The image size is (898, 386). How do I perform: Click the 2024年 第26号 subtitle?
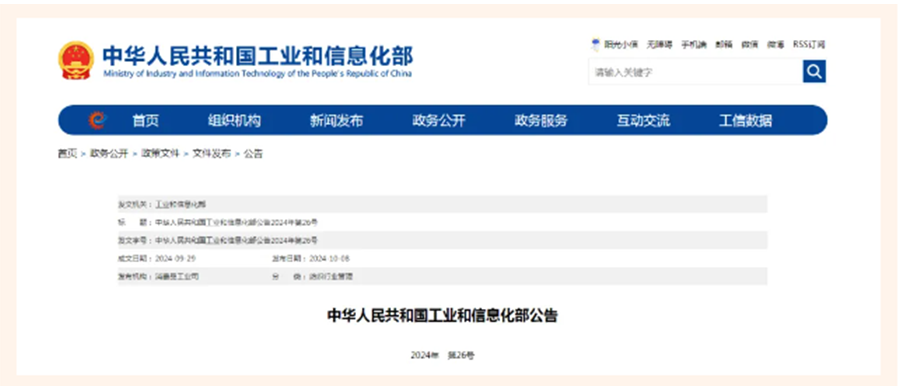[442, 355]
